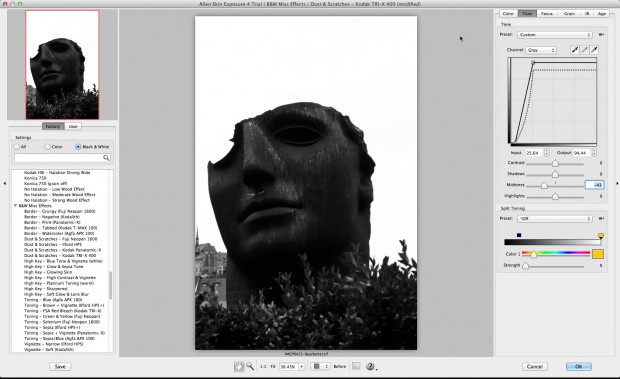Open the Split Toning preset options menu icon

pyautogui.click(x=601, y=219)
